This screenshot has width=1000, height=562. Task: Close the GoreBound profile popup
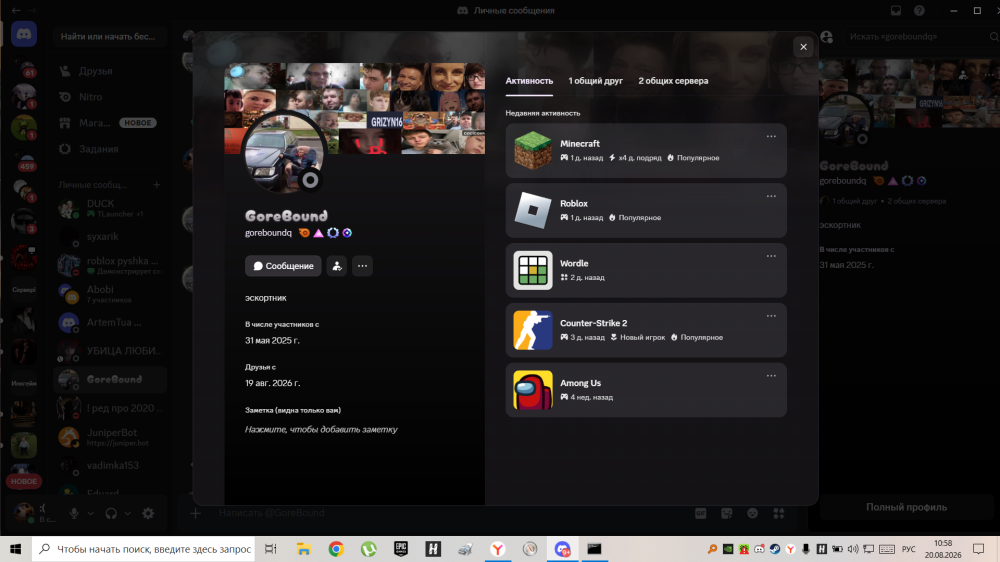tap(803, 47)
